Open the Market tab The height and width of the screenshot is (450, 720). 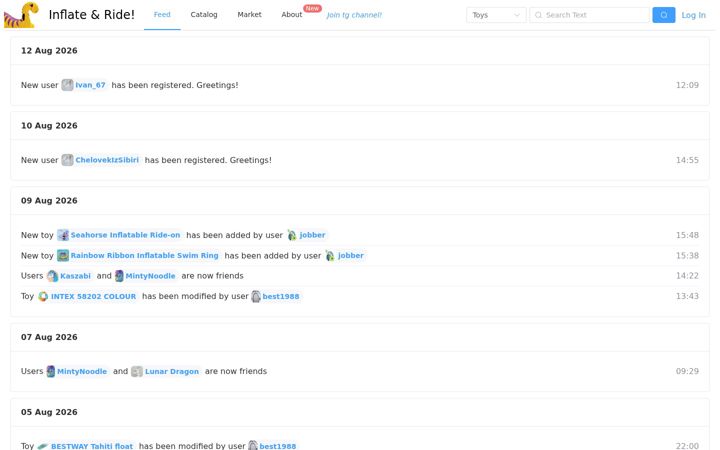249,15
